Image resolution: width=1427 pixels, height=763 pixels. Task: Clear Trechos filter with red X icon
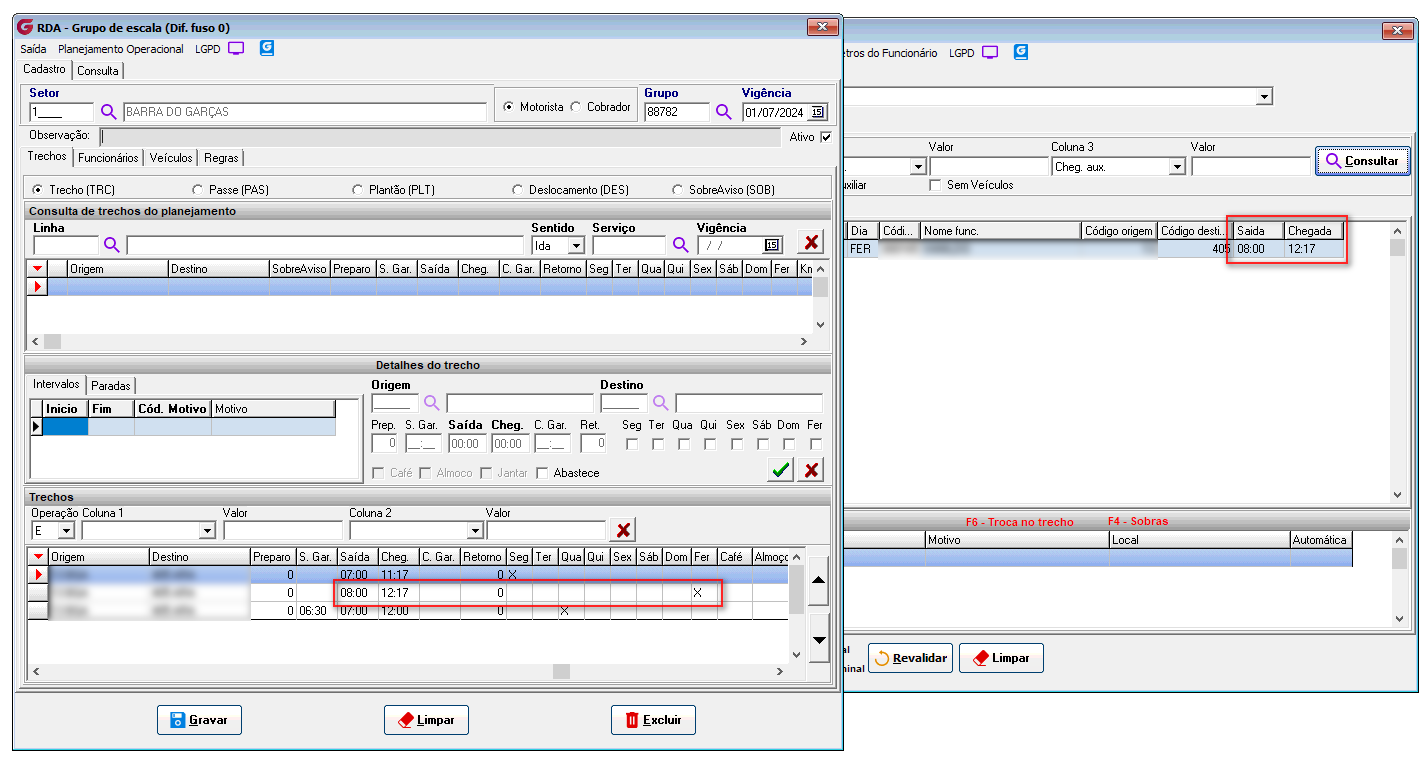click(623, 530)
